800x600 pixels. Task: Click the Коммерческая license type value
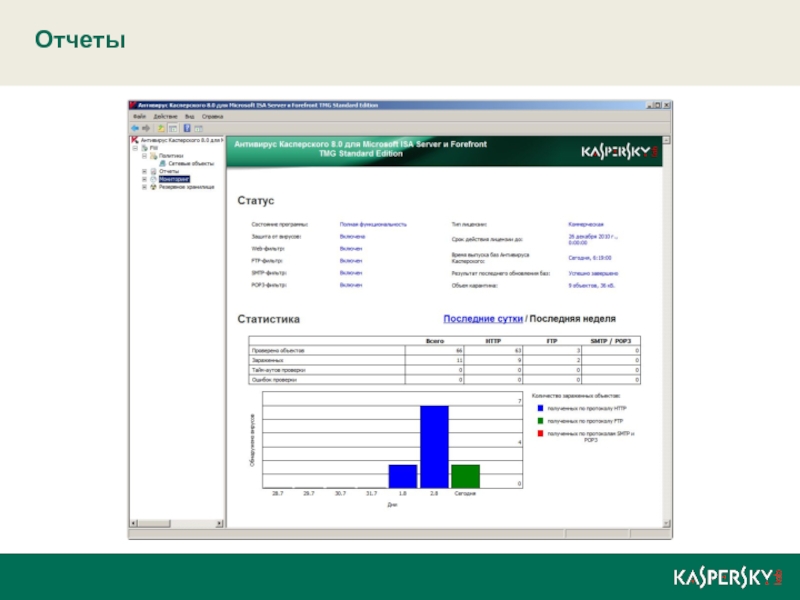(586, 224)
